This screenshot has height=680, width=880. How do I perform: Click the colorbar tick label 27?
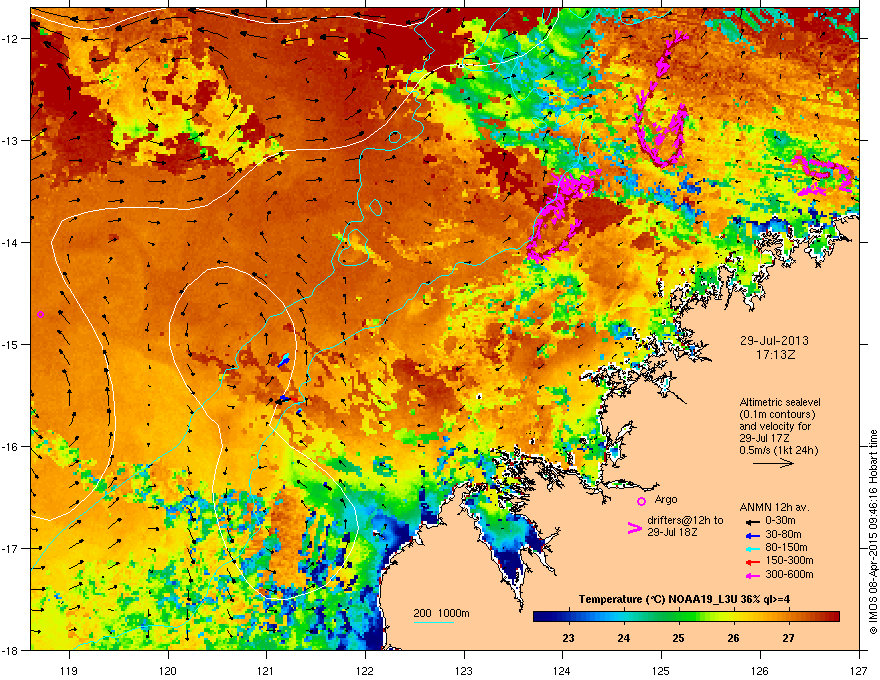789,638
